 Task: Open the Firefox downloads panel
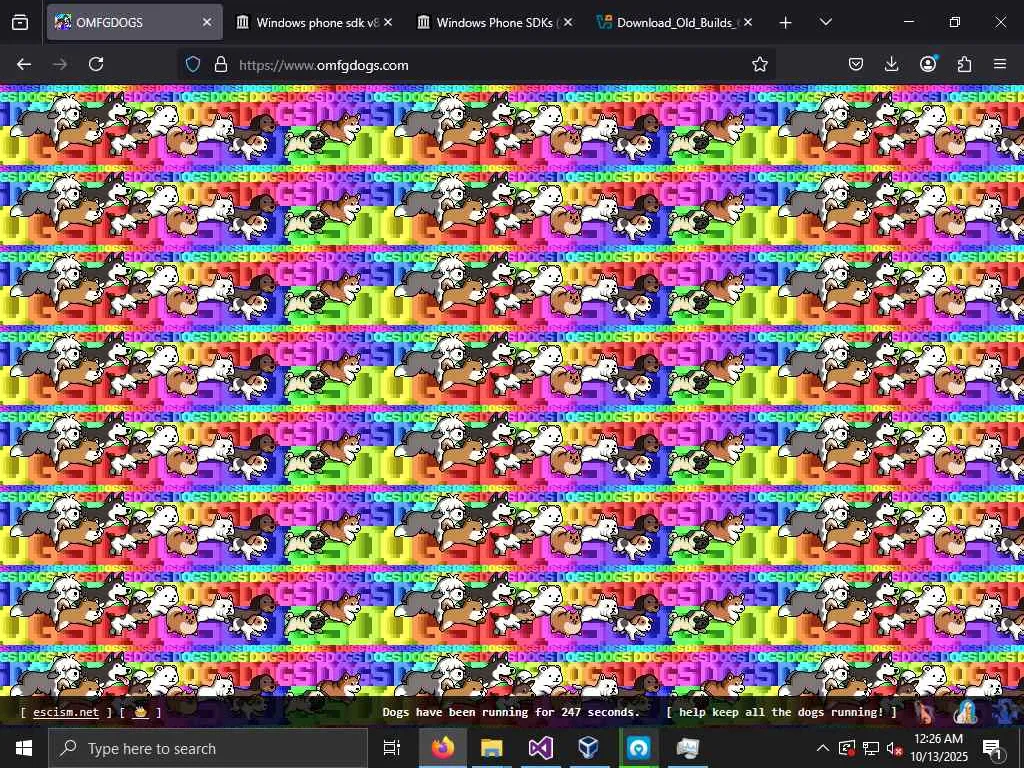click(891, 64)
